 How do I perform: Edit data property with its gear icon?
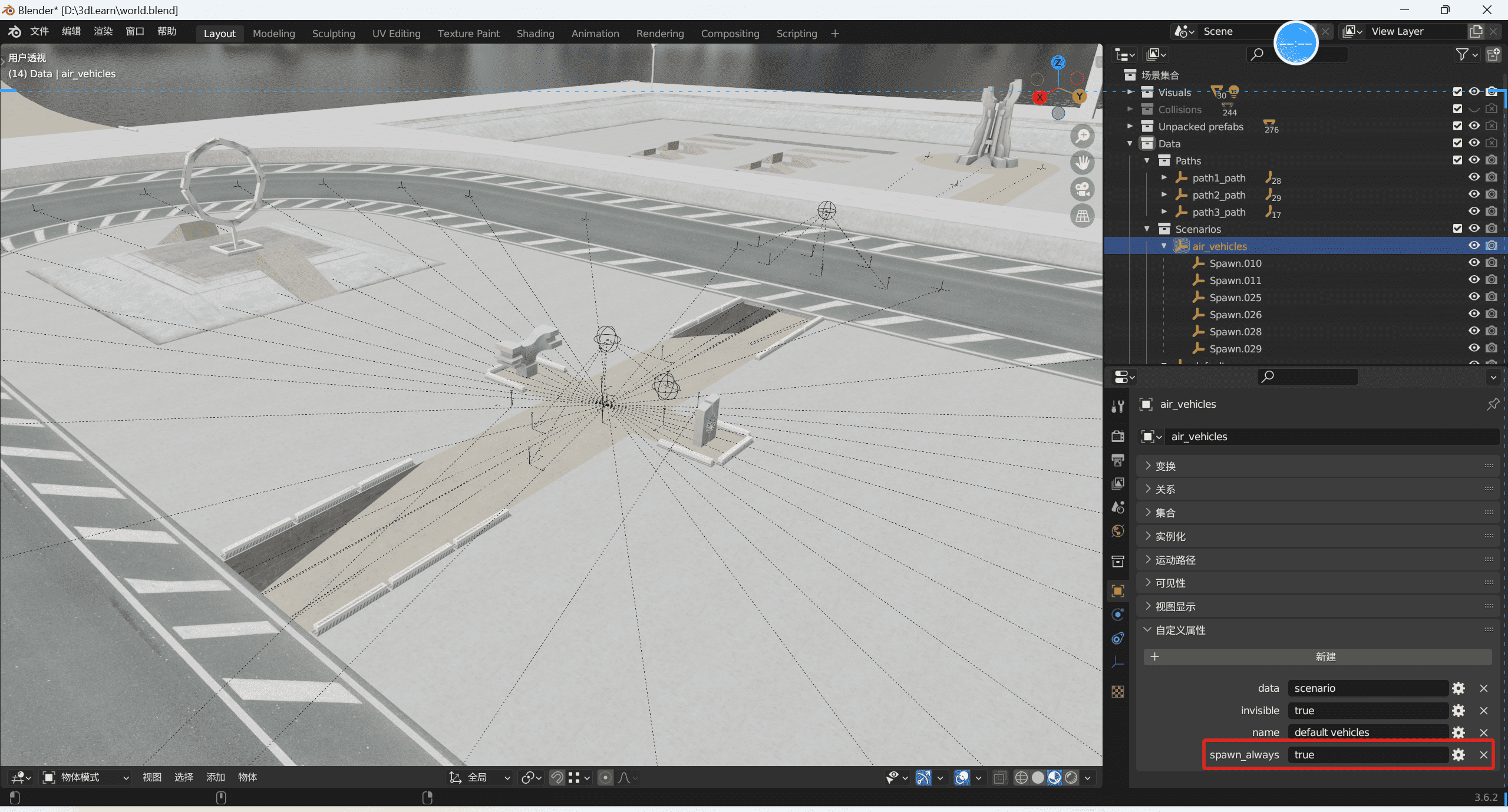pos(1458,688)
